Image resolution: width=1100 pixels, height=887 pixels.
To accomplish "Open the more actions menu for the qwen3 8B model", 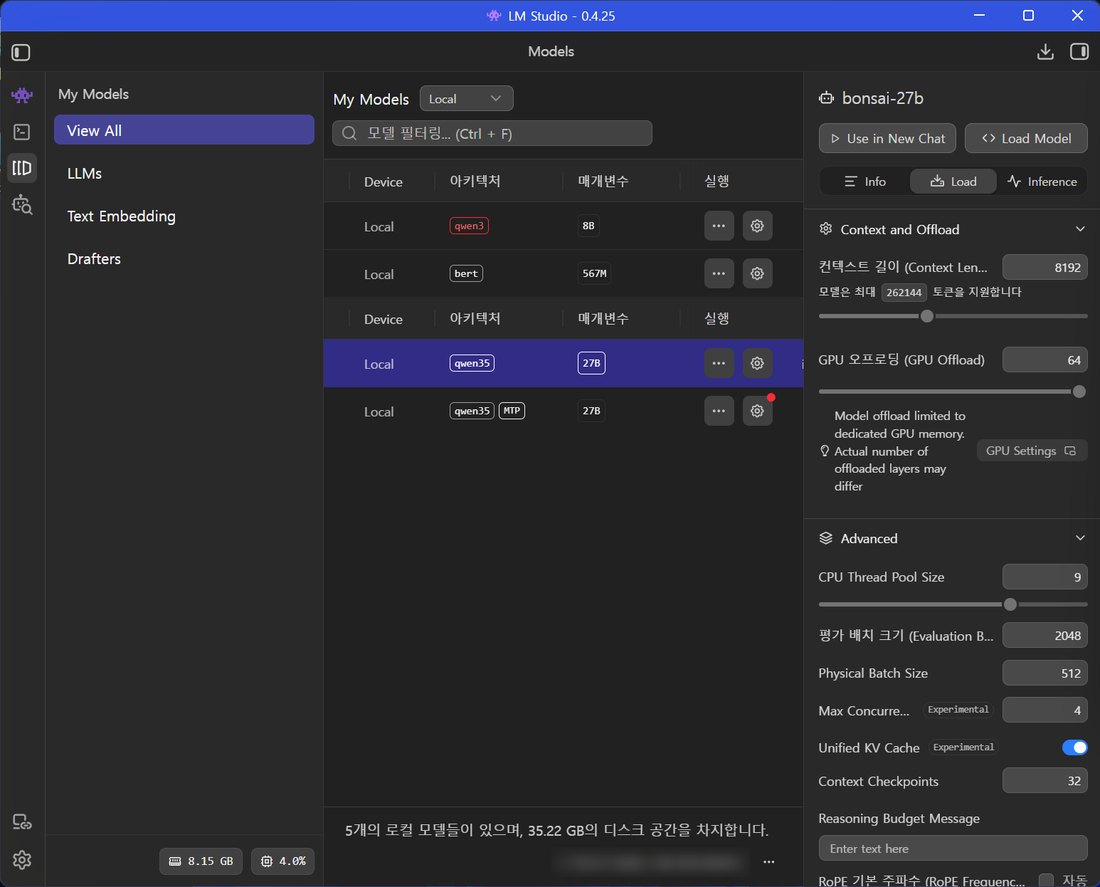I will pyautogui.click(x=718, y=226).
